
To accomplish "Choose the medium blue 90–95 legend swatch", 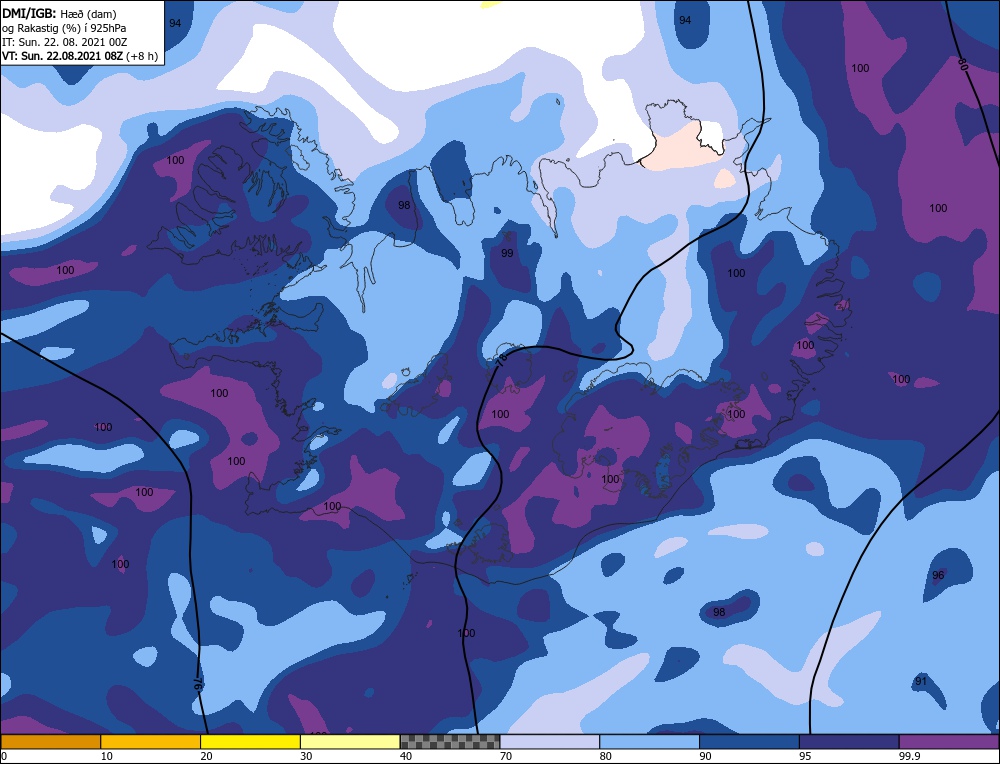I will click(x=749, y=741).
